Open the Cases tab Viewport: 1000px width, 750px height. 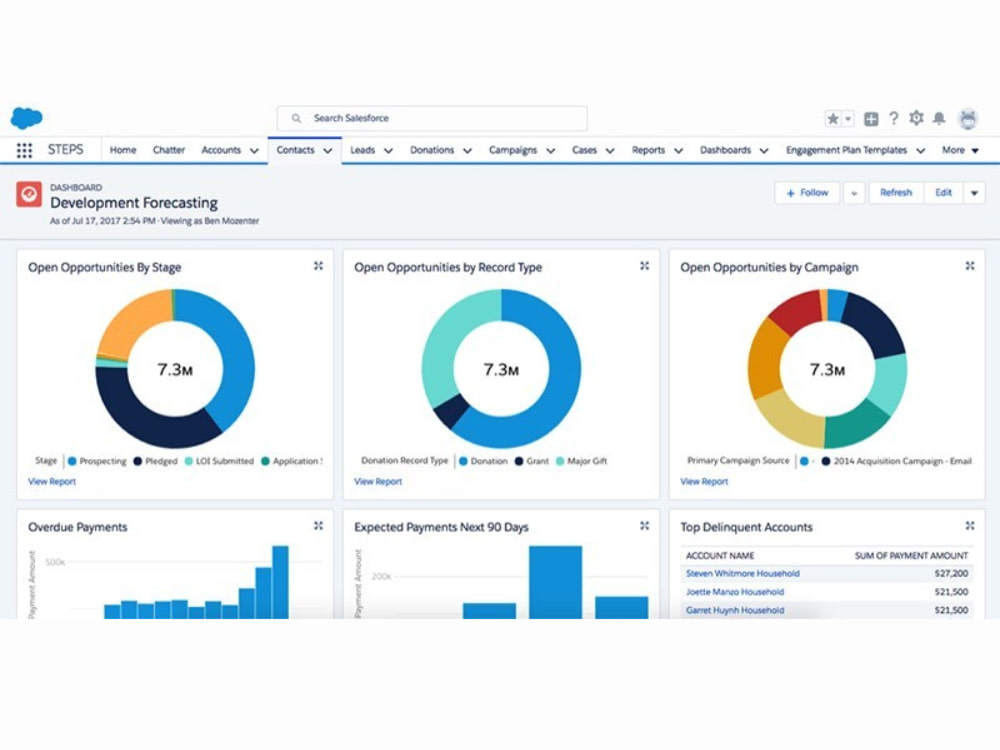(x=584, y=150)
